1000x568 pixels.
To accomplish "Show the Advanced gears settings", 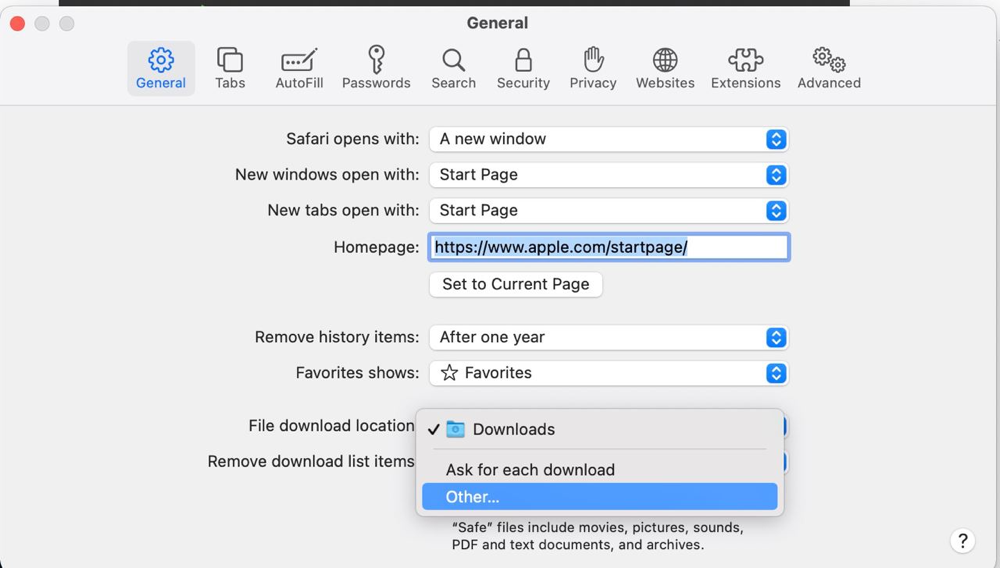I will 829,68.
